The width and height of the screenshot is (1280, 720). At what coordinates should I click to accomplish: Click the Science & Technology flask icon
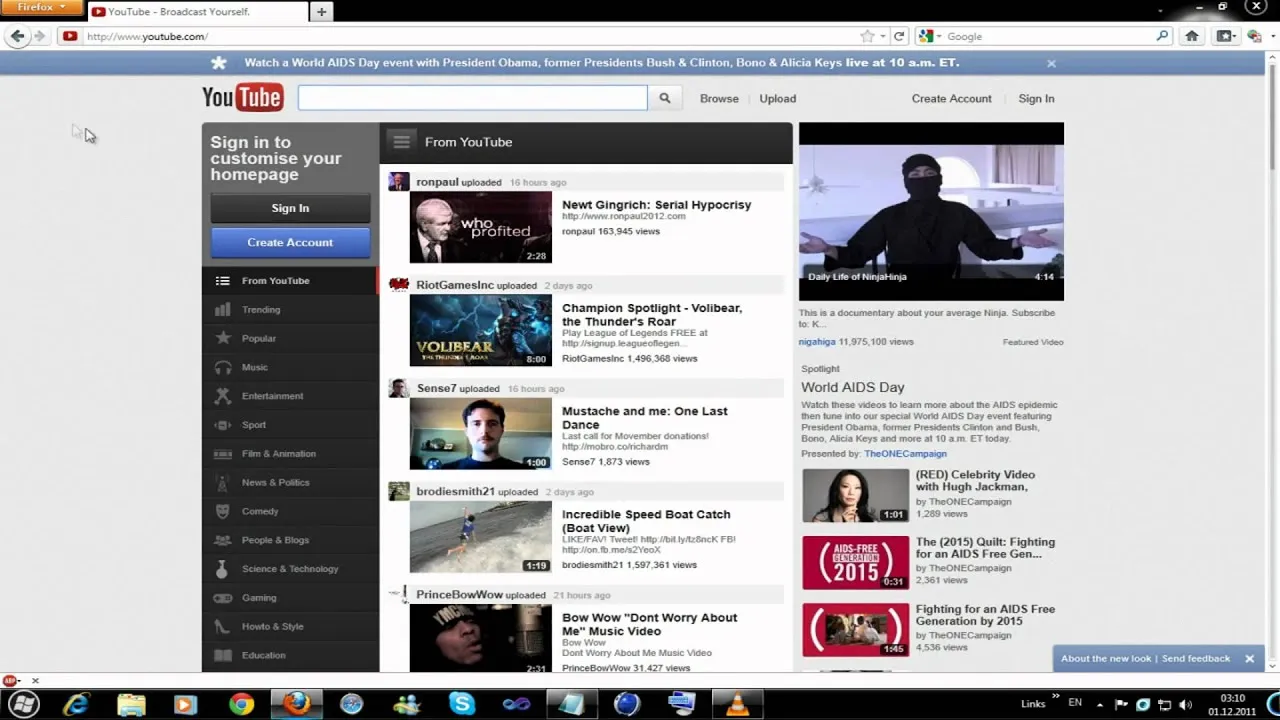click(223, 569)
